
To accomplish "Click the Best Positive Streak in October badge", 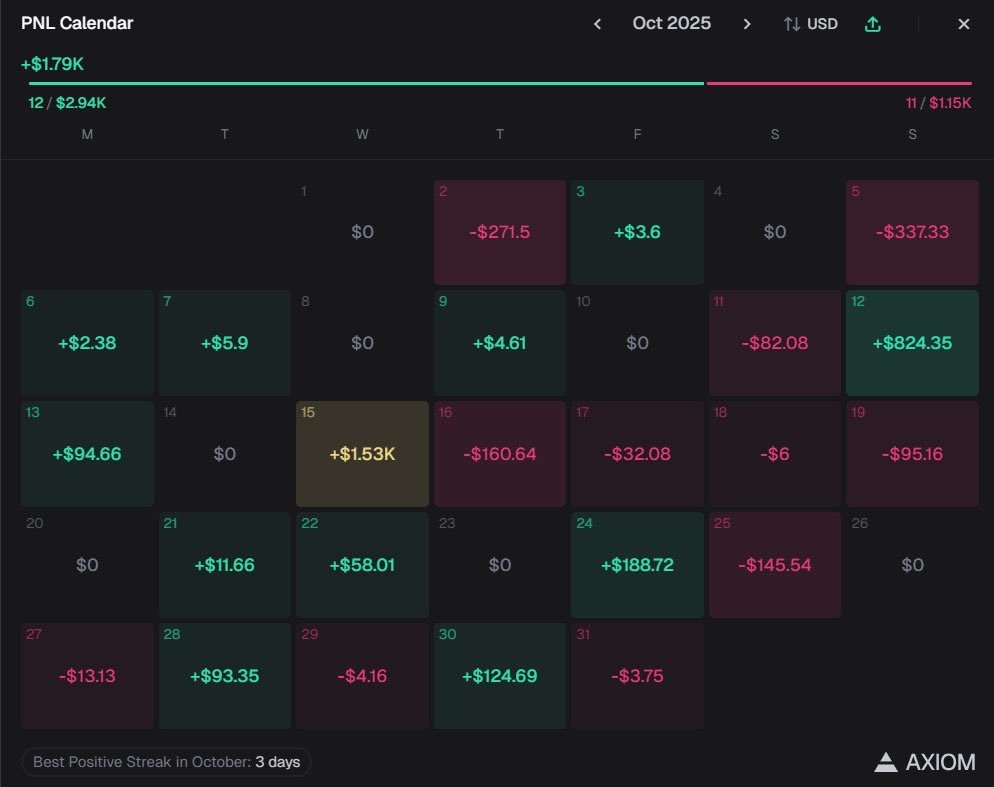I will [166, 762].
